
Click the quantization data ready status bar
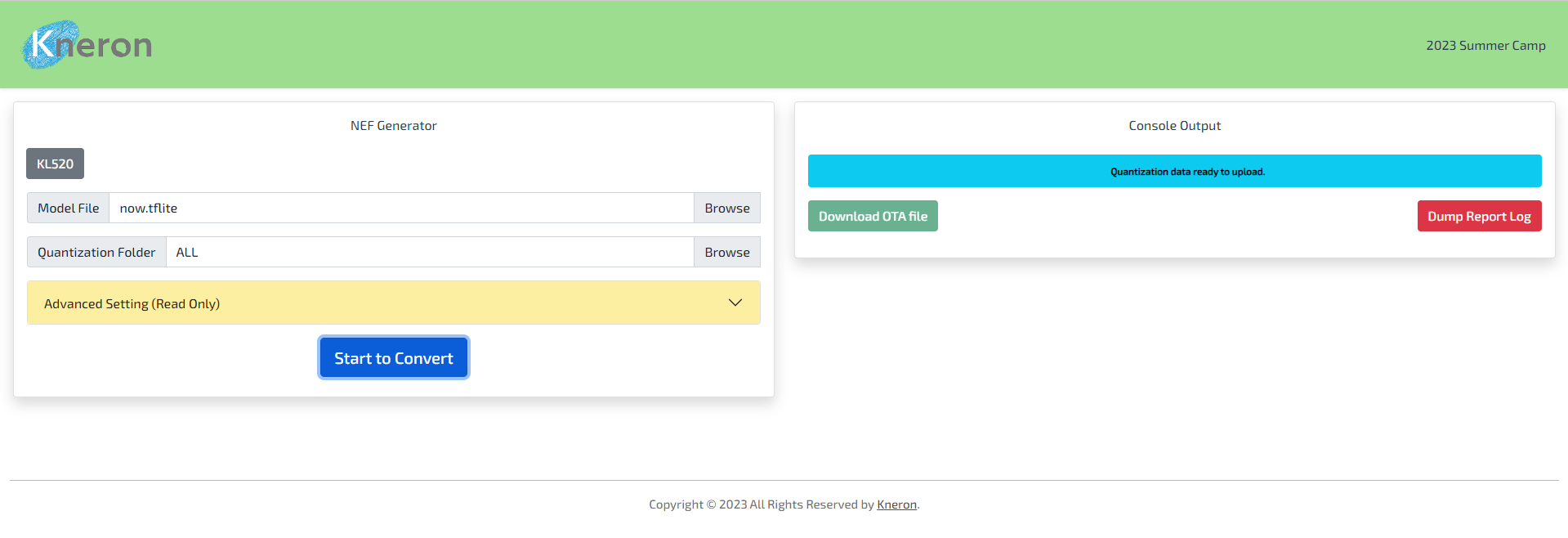[1174, 171]
